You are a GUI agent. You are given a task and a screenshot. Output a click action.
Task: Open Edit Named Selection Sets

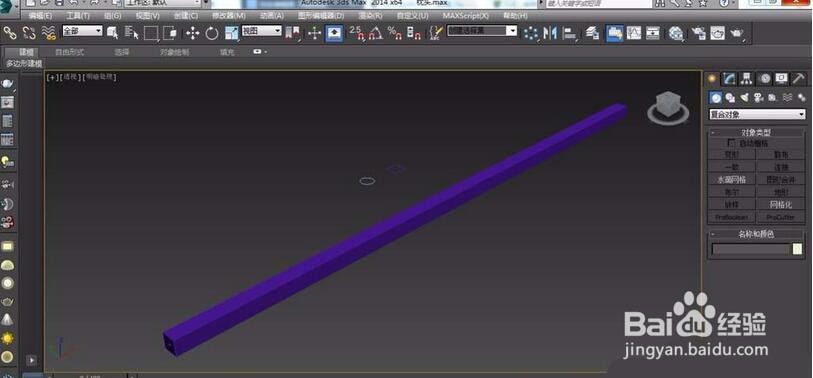(436, 33)
